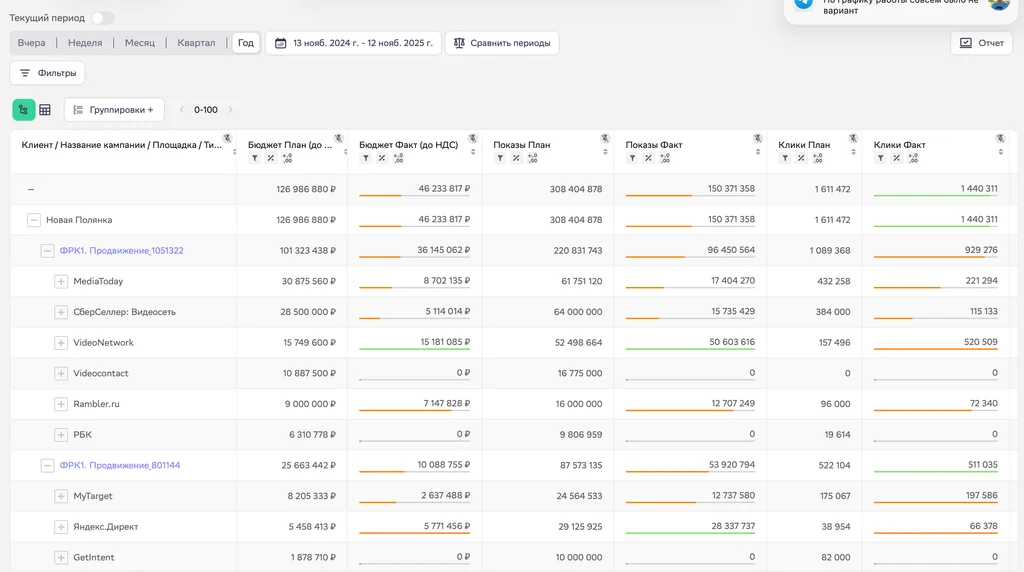The width and height of the screenshot is (1024, 572).
Task: Pin the Клики Факт column
Action: [1000, 138]
